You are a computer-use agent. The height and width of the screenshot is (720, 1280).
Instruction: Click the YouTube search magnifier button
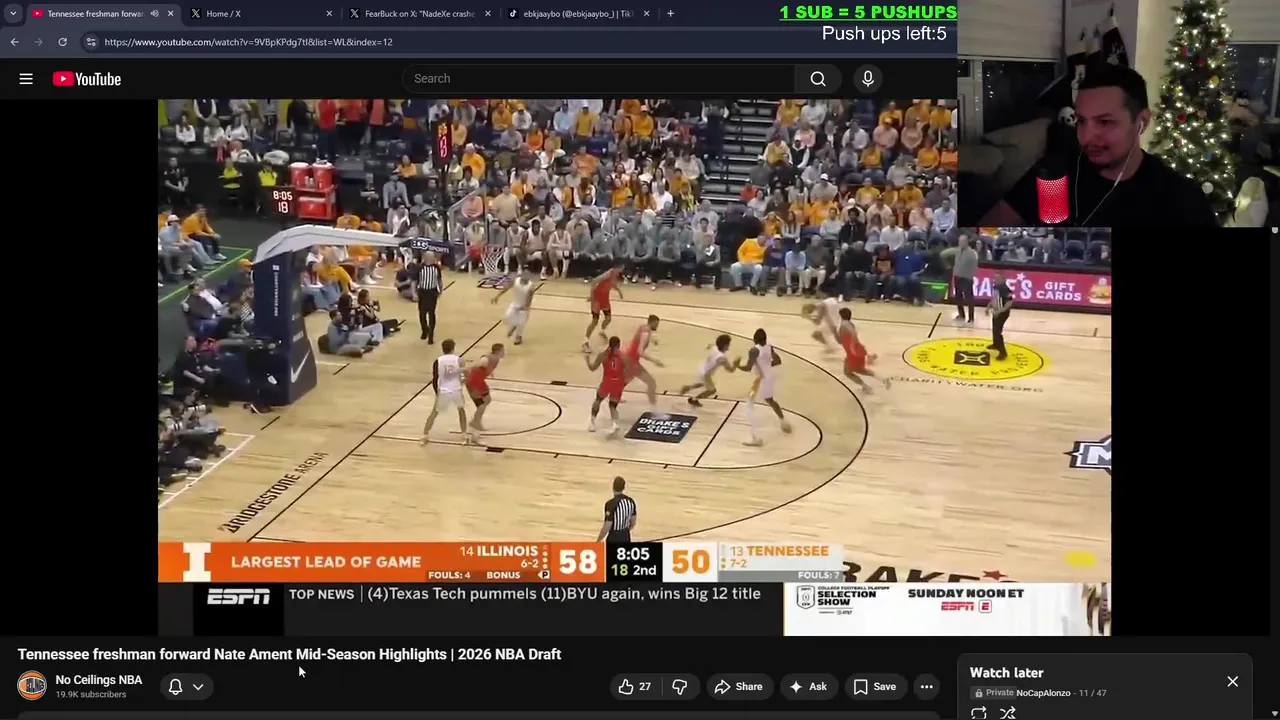point(818,79)
